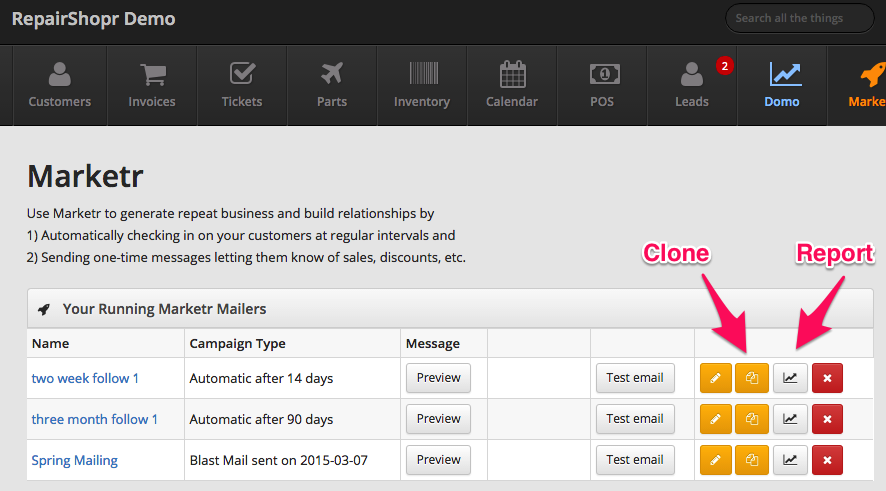Edit the Spring Mailing campaign
Screen dimensions: 886x491
[x=716, y=460]
